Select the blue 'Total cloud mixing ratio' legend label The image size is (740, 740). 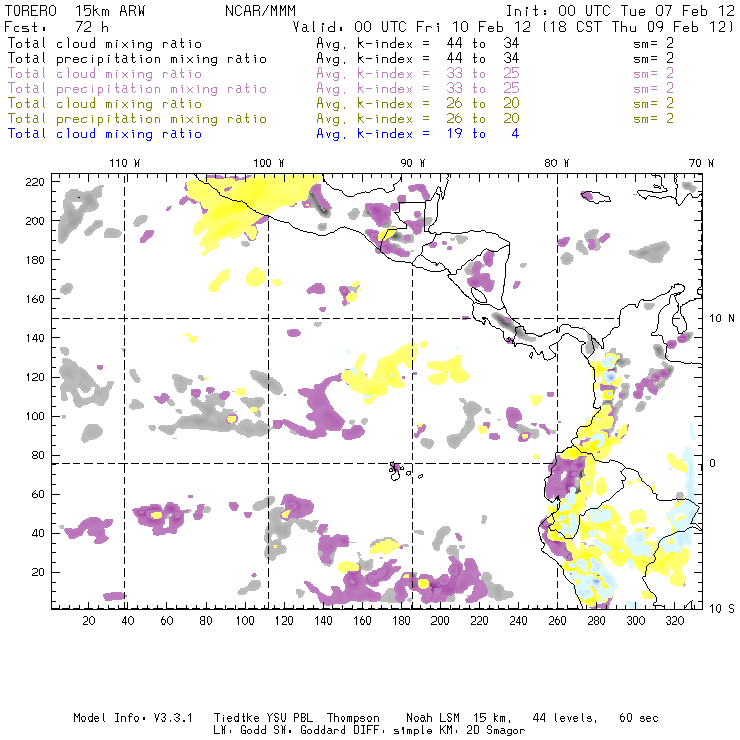click(105, 134)
